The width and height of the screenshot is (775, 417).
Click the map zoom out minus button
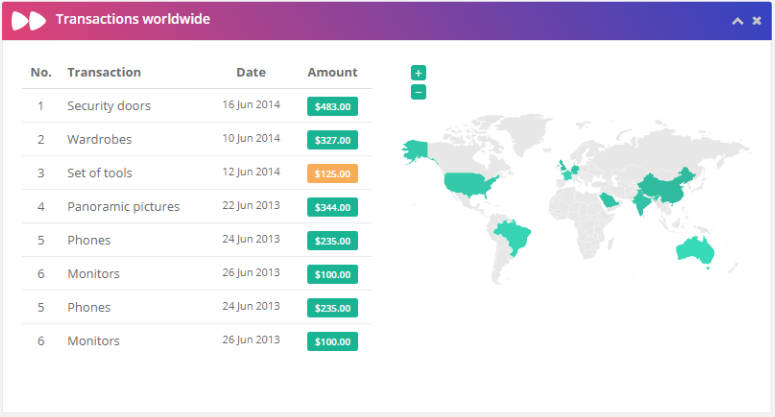point(418,92)
